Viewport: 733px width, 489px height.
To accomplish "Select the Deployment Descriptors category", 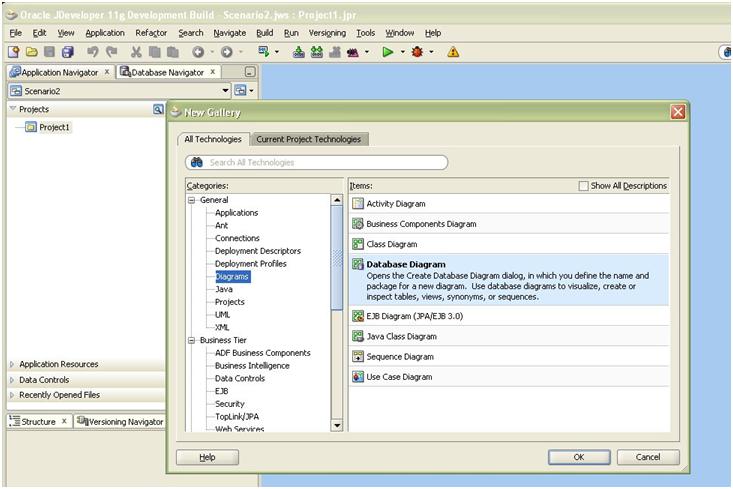I will pyautogui.click(x=258, y=251).
